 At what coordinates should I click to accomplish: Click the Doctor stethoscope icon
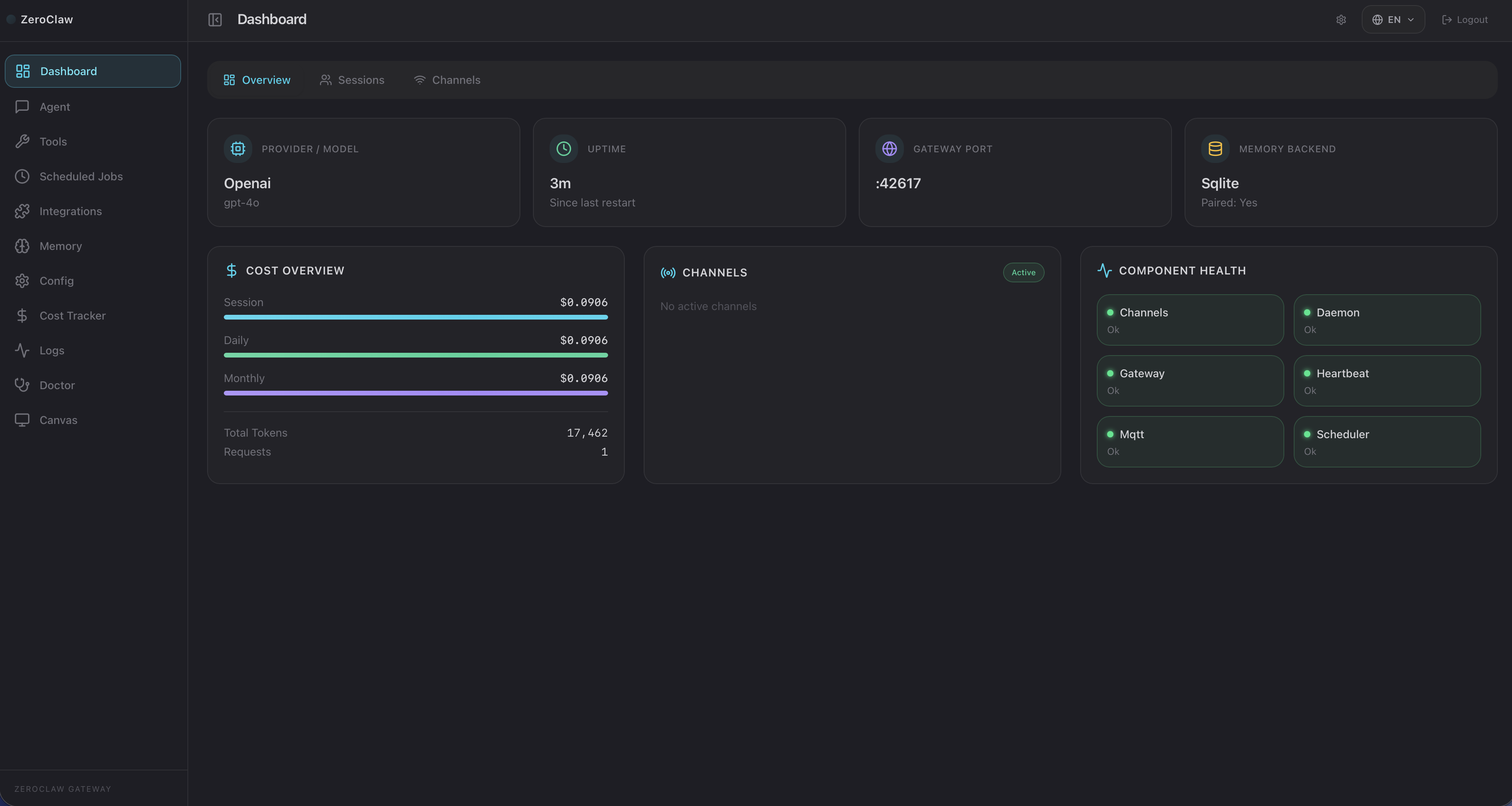[x=22, y=385]
